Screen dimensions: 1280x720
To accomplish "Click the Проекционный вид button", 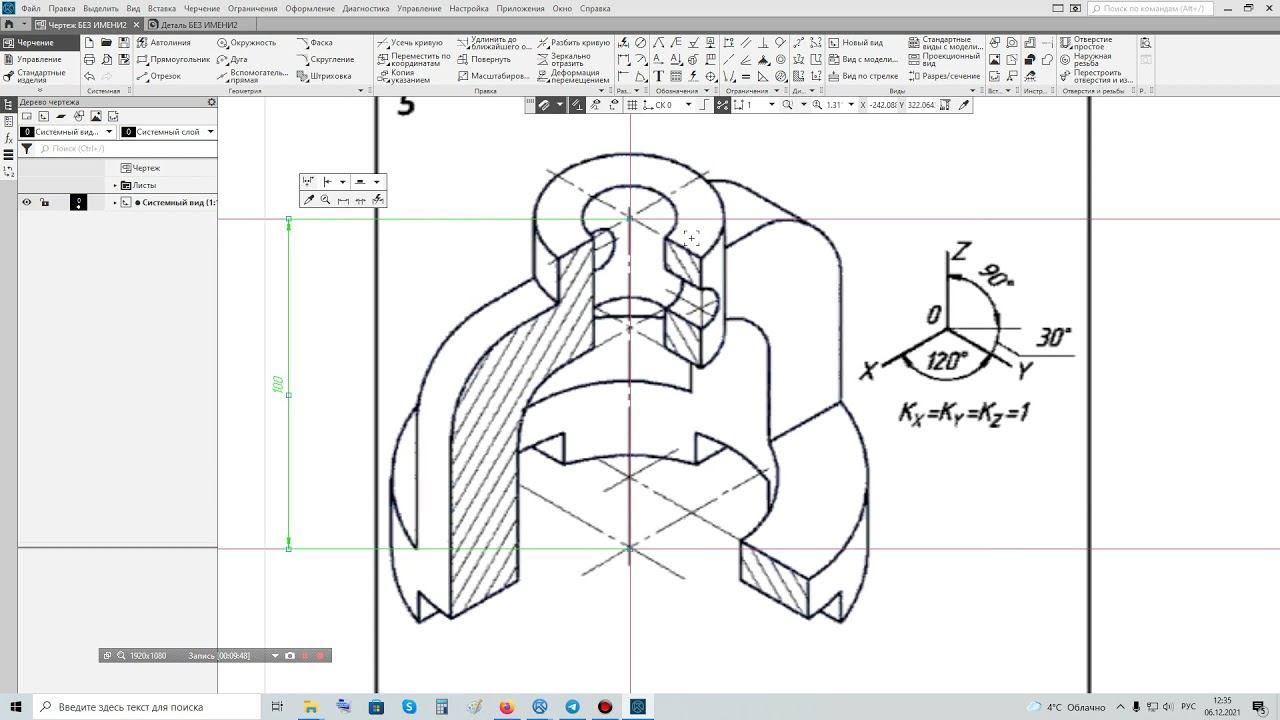I will pos(944,59).
